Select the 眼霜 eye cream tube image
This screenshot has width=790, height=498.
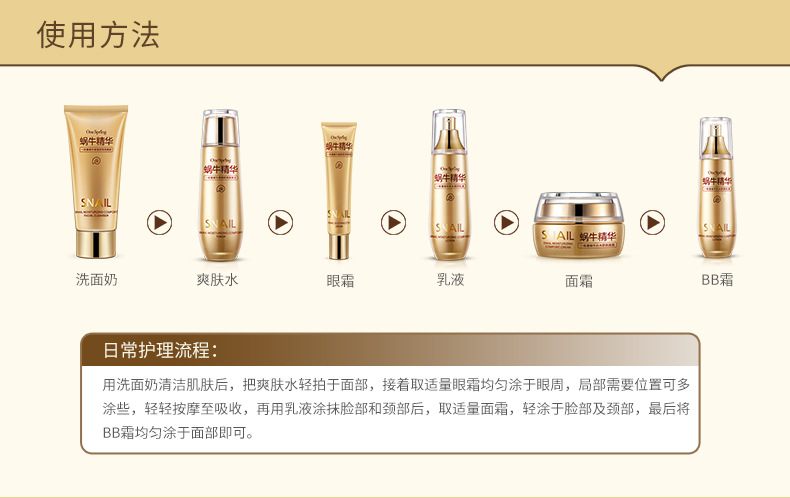coord(339,190)
